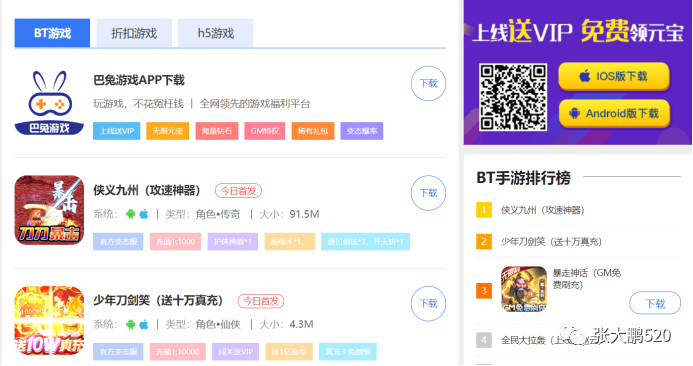Download 侠义九州 via its 下载 button
Screen dimensions: 693x366
tap(428, 193)
